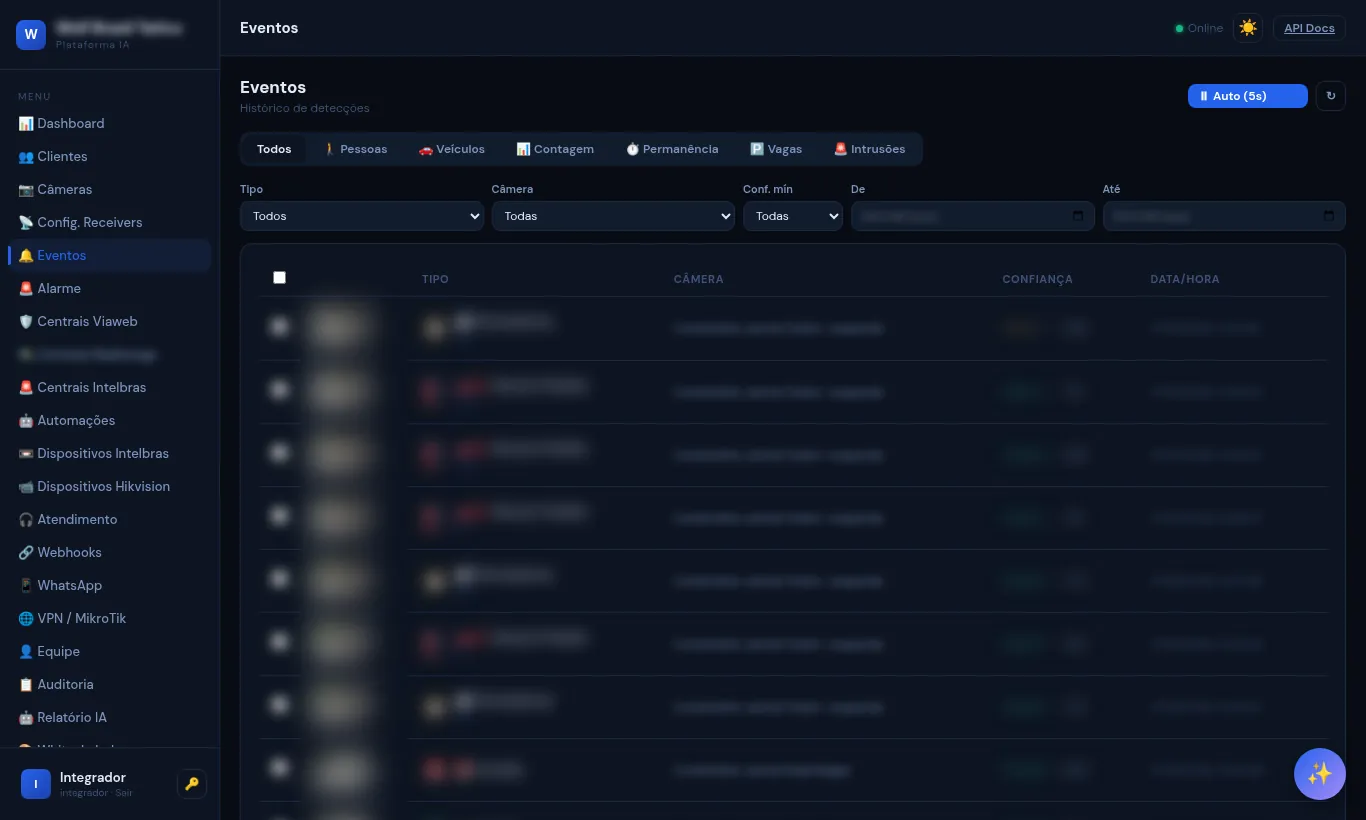Click the Eventos sidebar item

110,255
